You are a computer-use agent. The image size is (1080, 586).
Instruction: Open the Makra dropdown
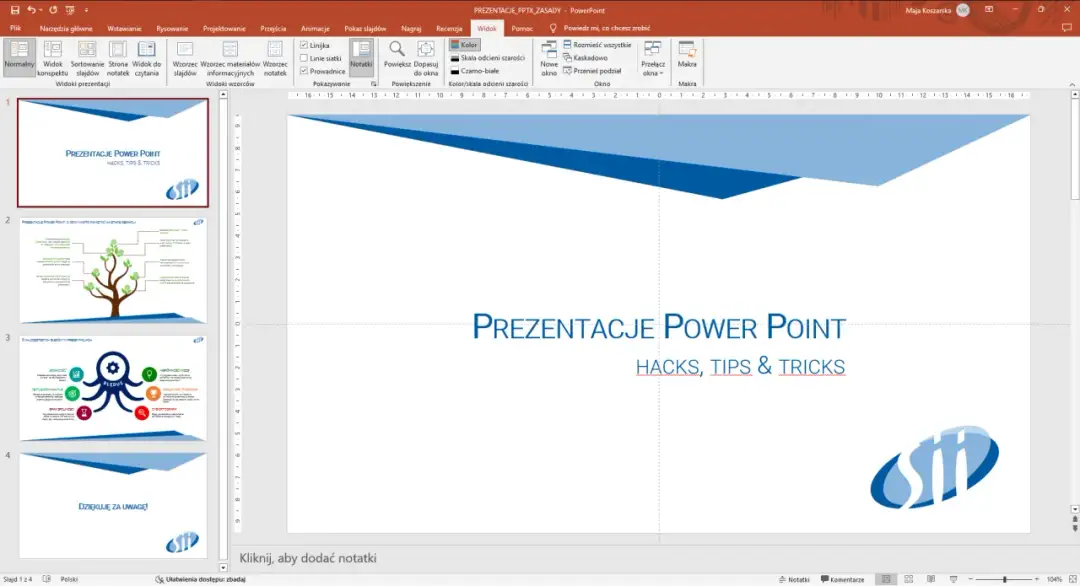686,58
